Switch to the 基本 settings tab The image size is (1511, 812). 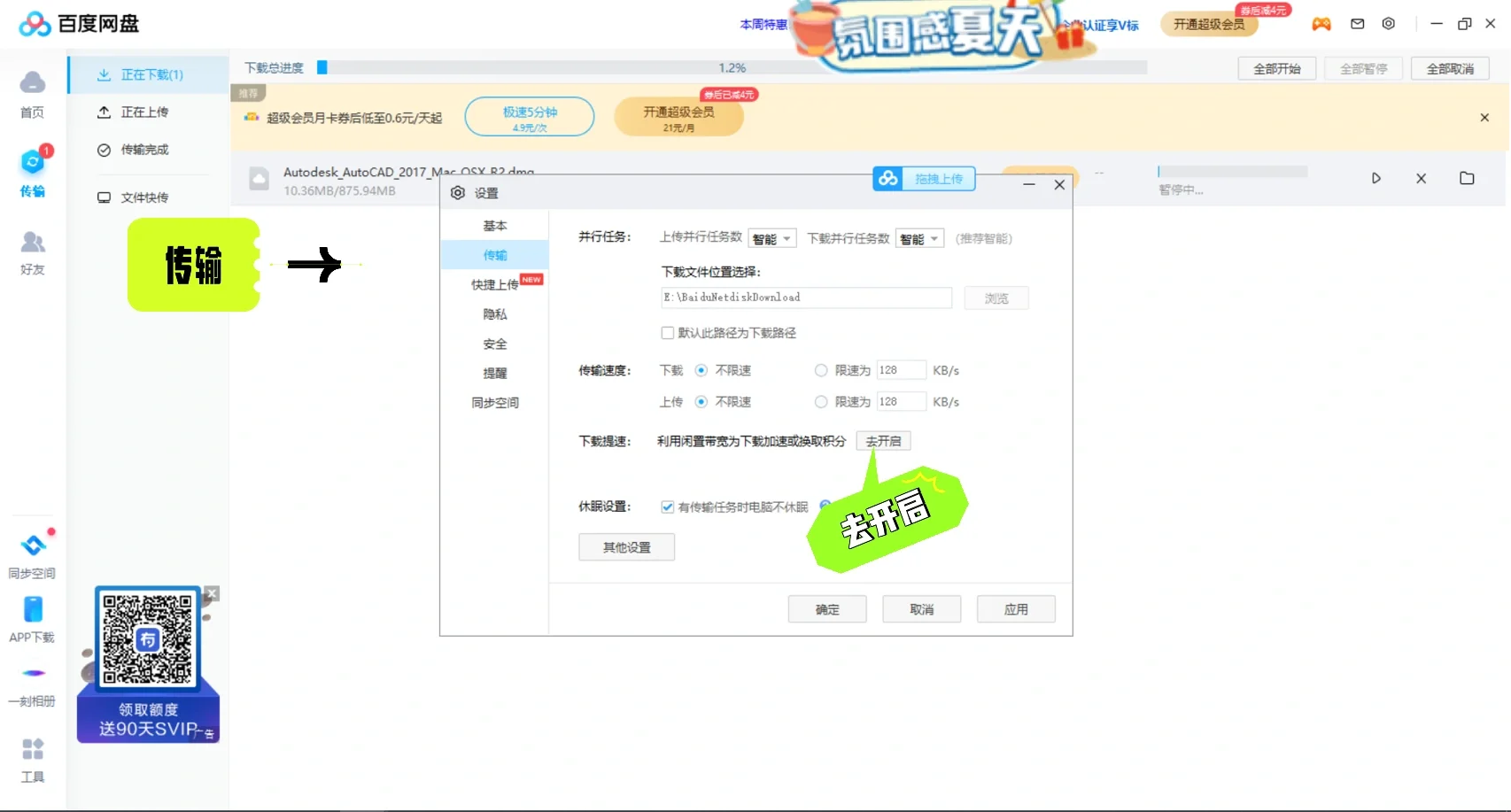[x=495, y=225]
